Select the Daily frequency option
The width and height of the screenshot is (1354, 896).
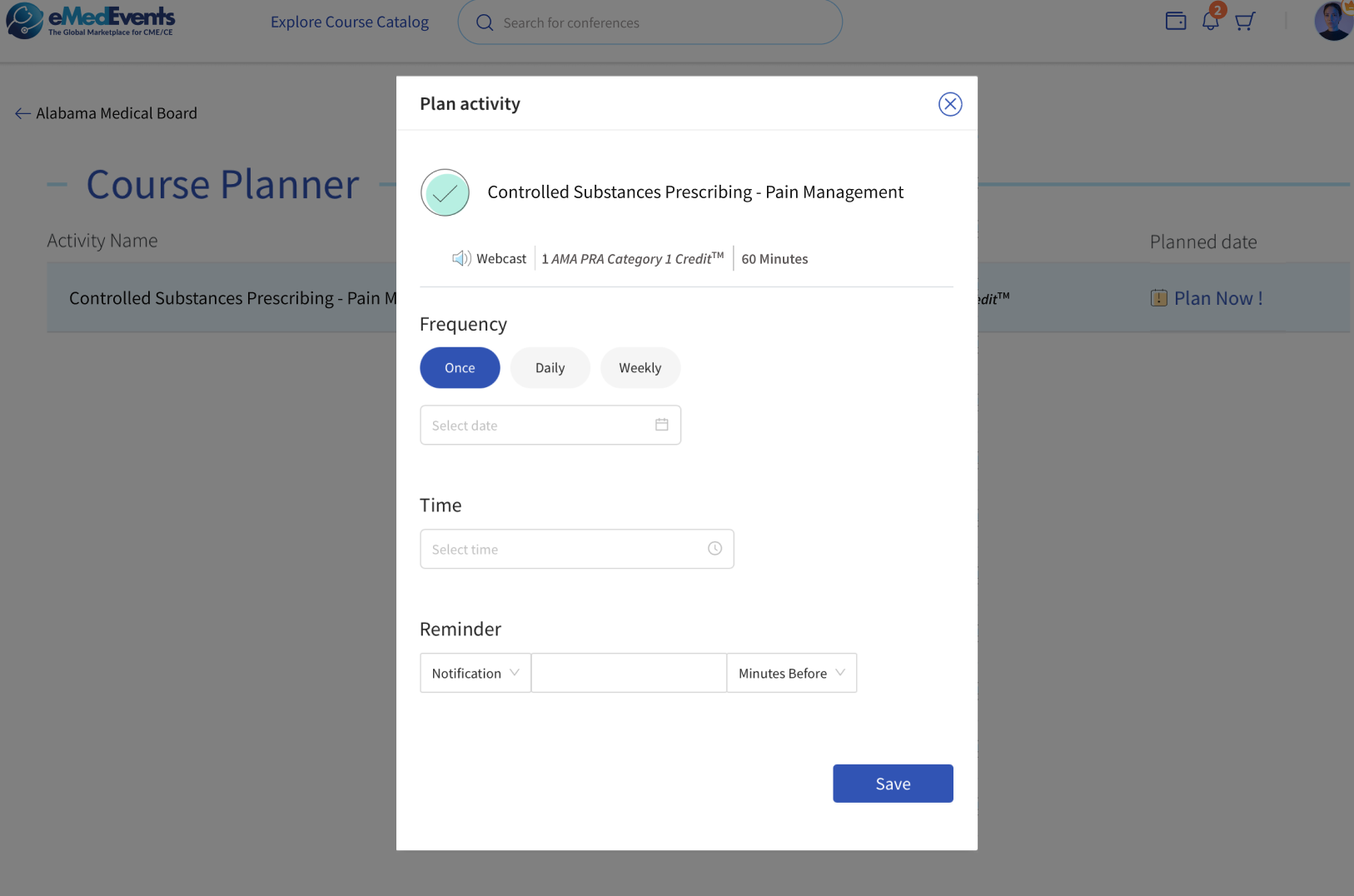click(x=550, y=368)
